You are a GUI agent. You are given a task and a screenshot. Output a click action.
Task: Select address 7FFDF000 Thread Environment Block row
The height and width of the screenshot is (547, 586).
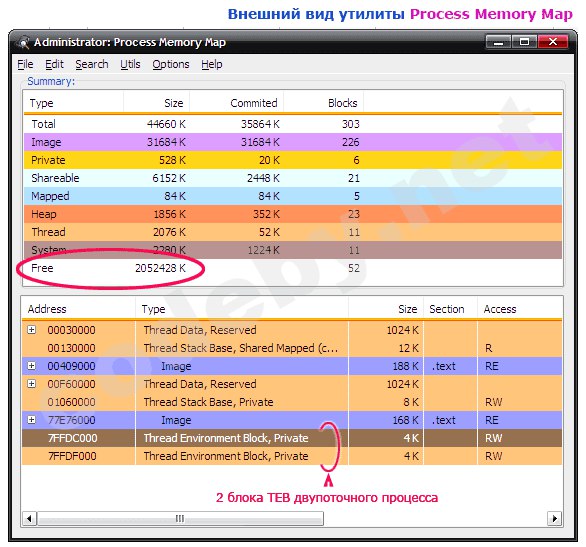(292, 456)
